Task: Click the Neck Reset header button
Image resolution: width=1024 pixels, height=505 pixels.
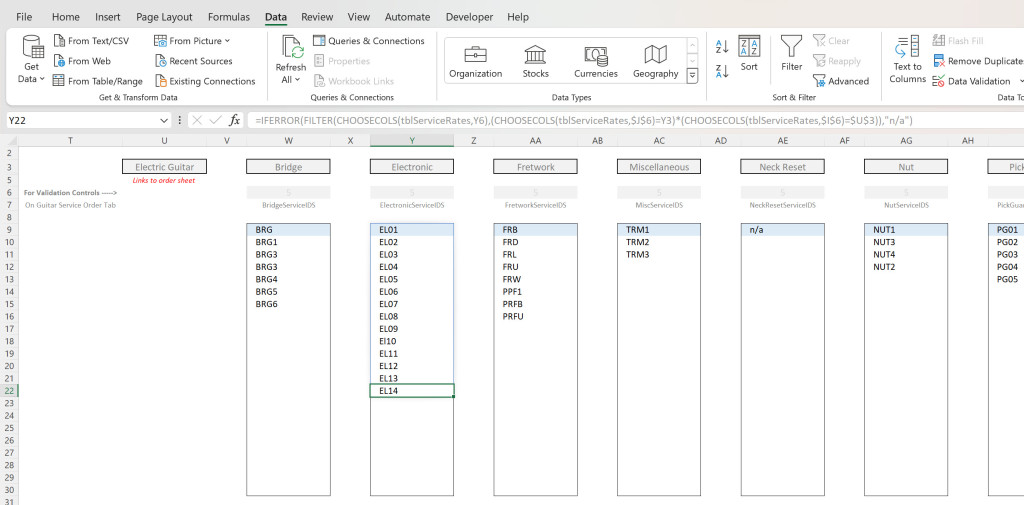Action: tap(782, 167)
